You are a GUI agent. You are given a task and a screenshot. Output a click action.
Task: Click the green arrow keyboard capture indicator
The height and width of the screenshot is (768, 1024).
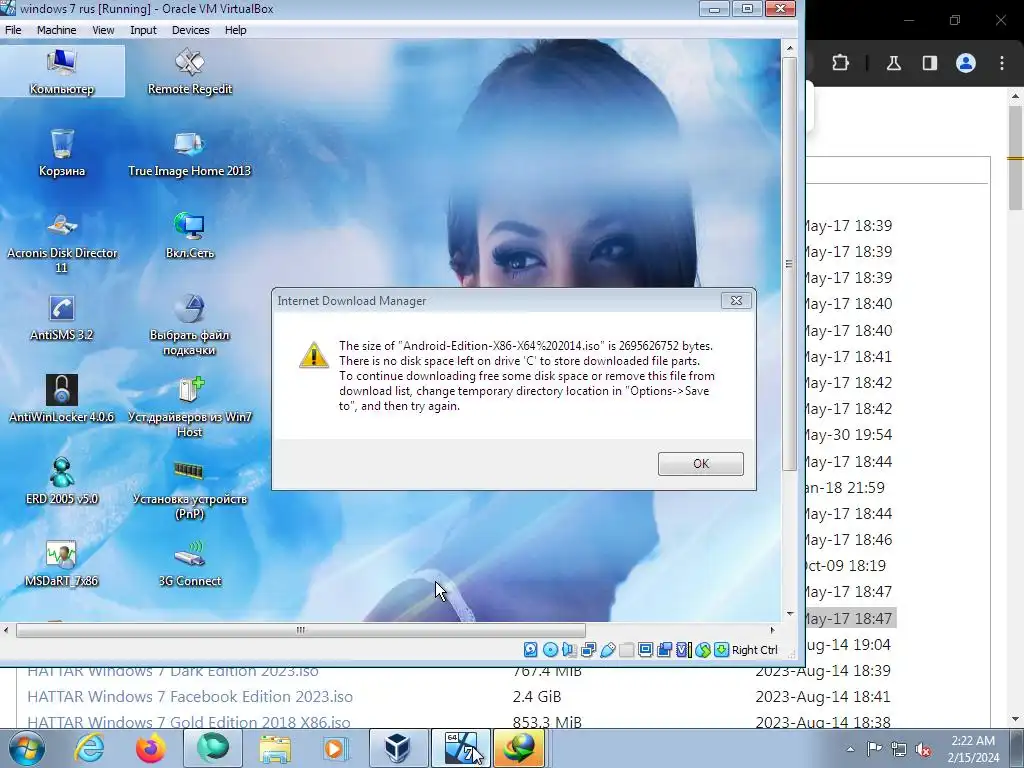pyautogui.click(x=721, y=650)
